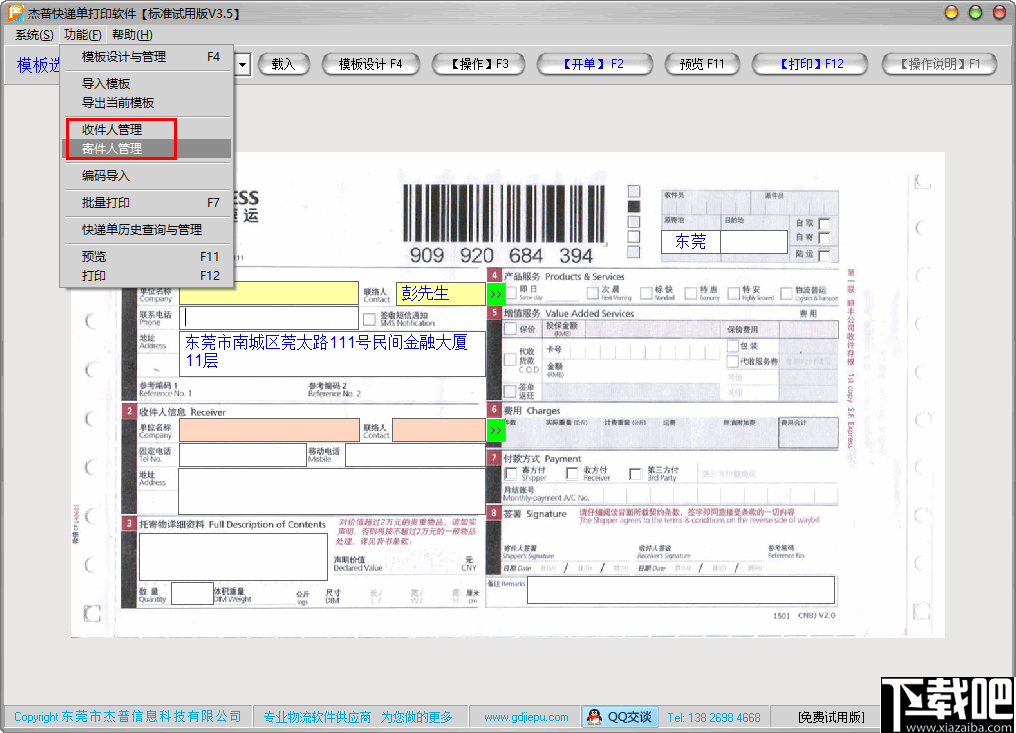Click the sender company name yellow field
This screenshot has width=1016, height=733.
[x=269, y=293]
